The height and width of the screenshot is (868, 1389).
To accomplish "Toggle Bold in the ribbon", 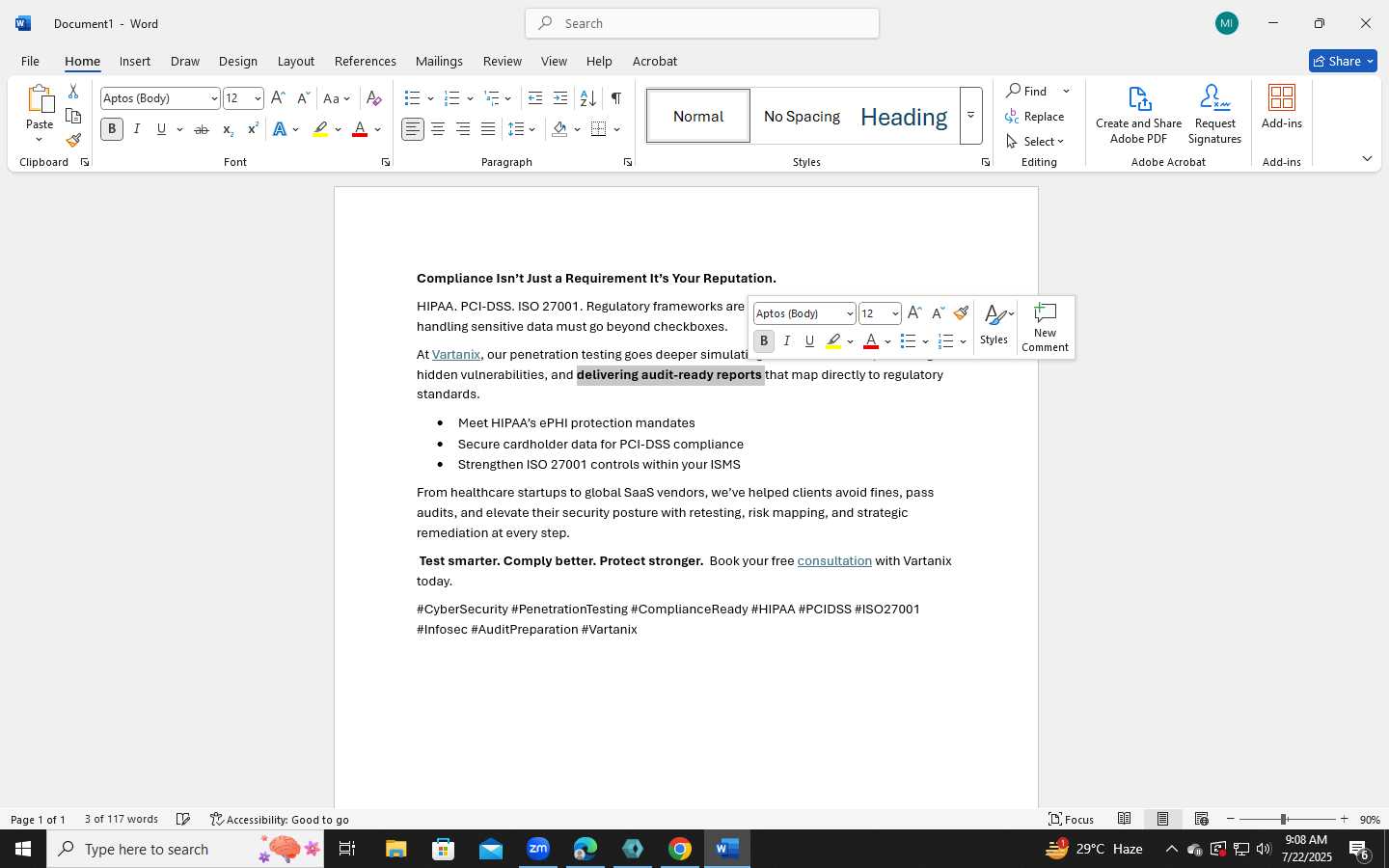I will coord(112,129).
